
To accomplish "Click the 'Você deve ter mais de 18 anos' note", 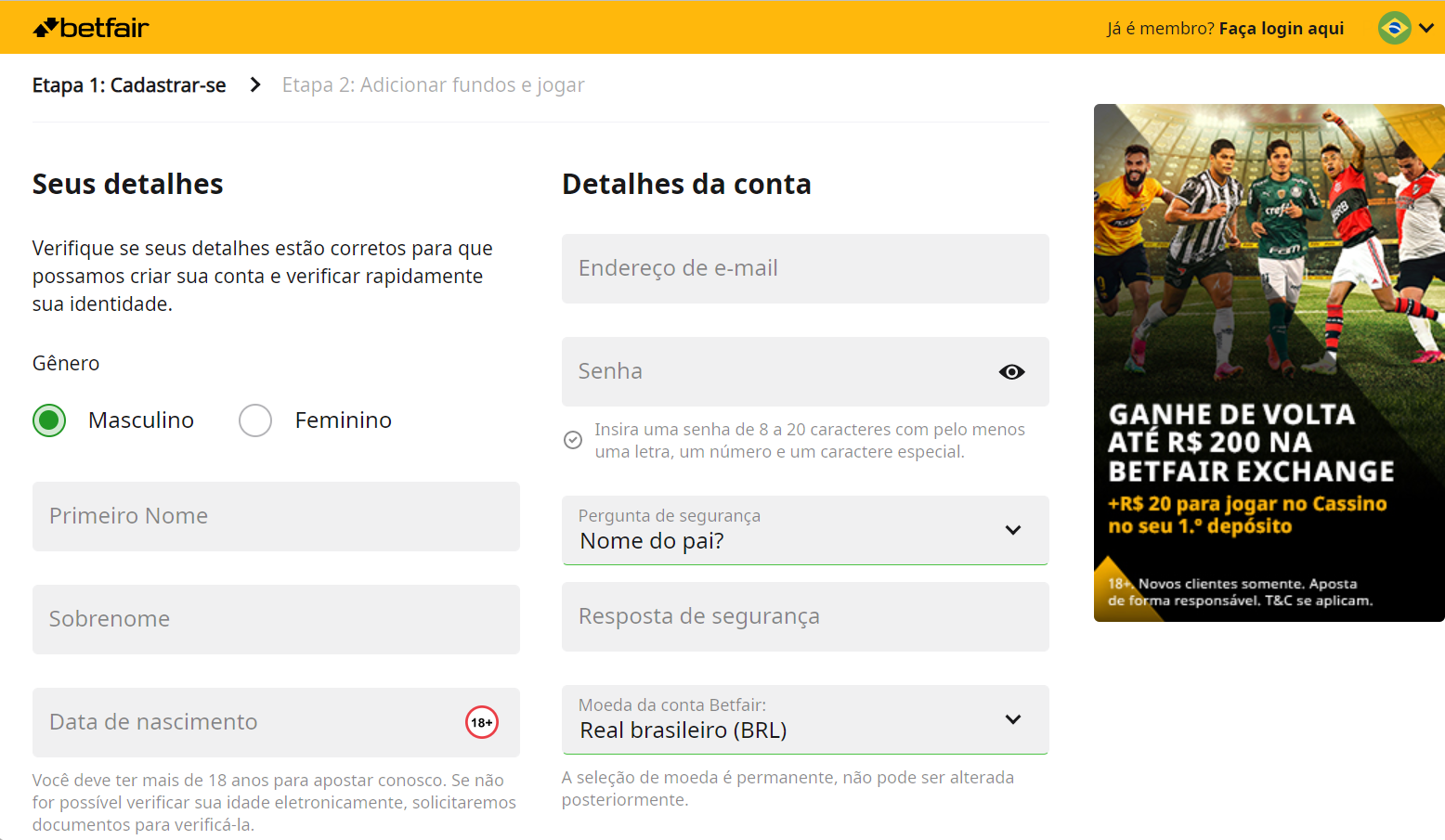I will [x=274, y=802].
